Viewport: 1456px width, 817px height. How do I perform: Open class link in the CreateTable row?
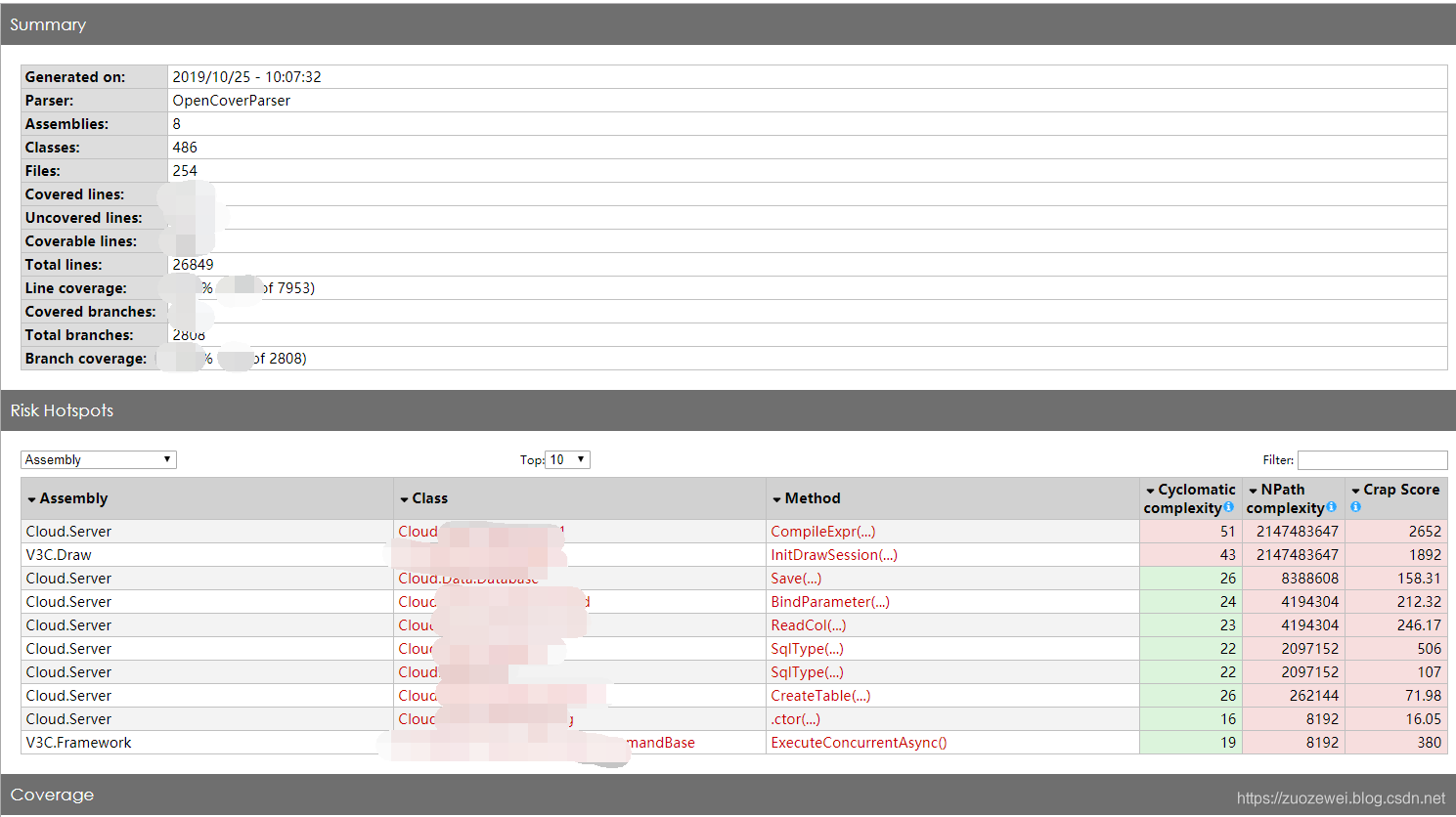pyautogui.click(x=418, y=696)
